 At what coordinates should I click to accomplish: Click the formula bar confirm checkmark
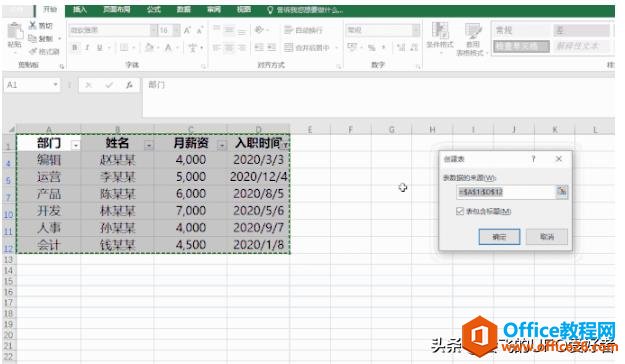point(109,85)
